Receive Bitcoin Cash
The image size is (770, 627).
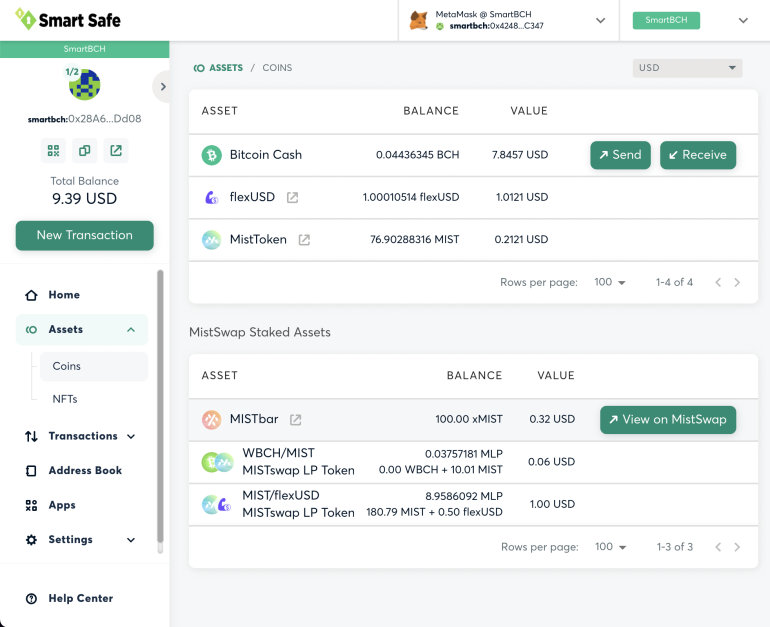pyautogui.click(x=698, y=155)
